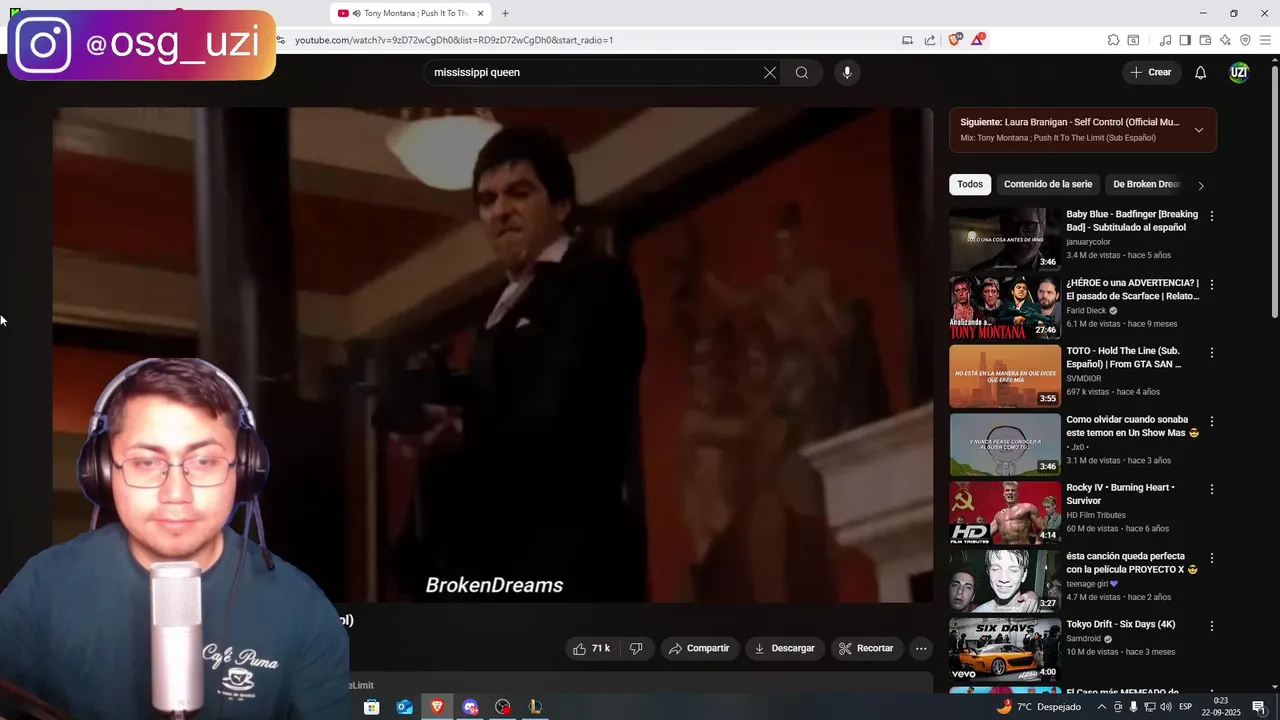1280x720 pixels.
Task: Click the Descargar download button
Action: (x=785, y=649)
